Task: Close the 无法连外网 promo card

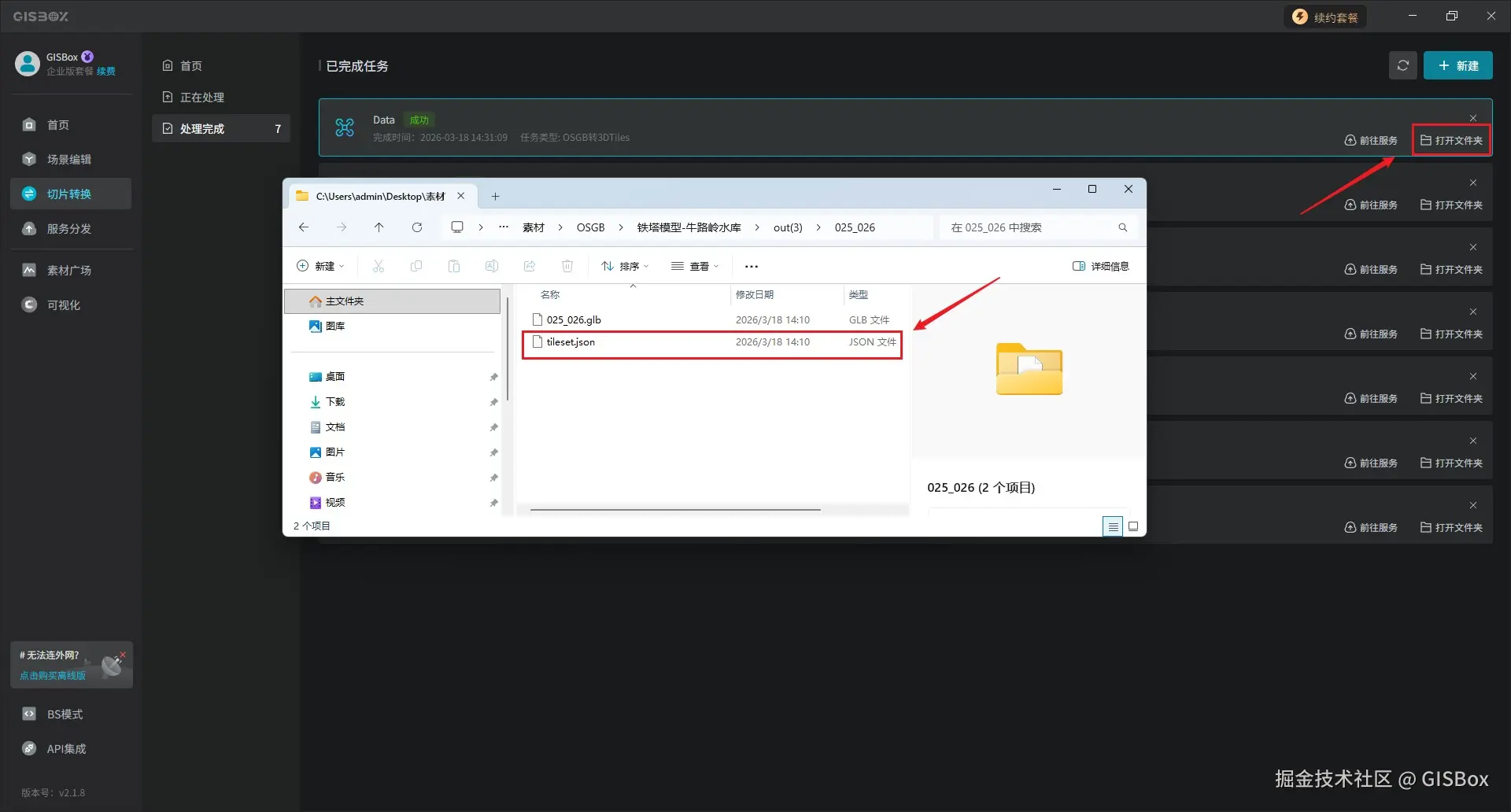Action: point(123,655)
